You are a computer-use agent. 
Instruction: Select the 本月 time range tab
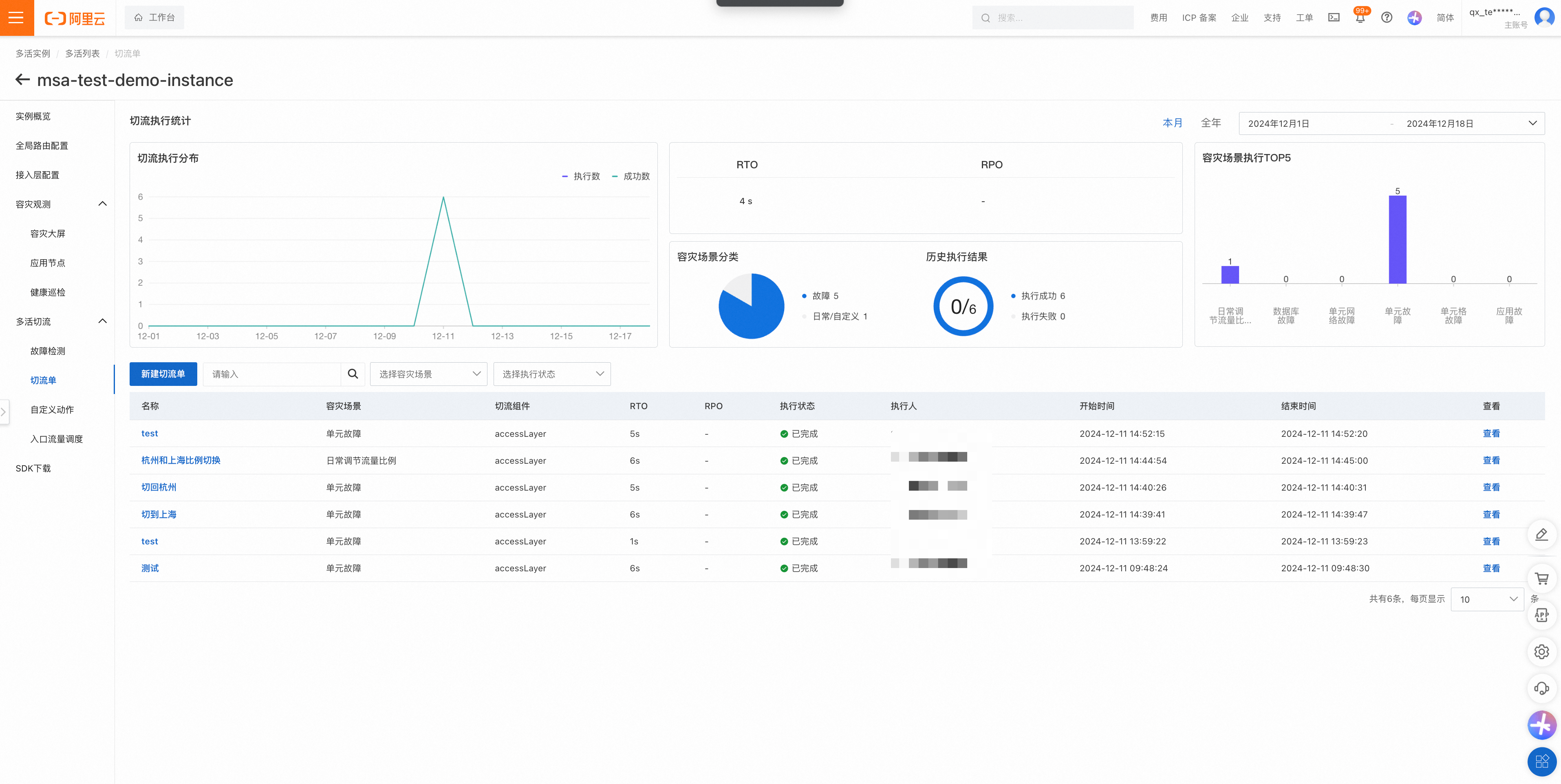coord(1172,122)
